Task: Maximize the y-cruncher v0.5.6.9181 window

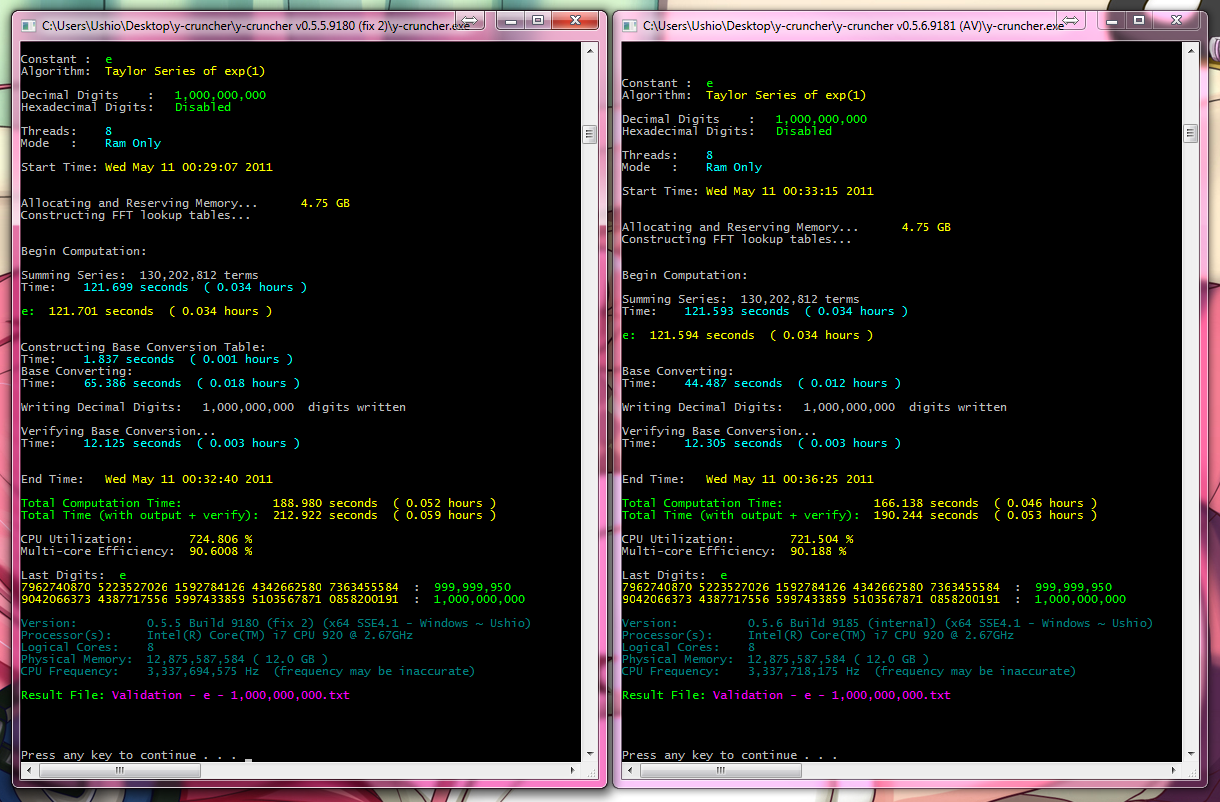Action: [1138, 20]
